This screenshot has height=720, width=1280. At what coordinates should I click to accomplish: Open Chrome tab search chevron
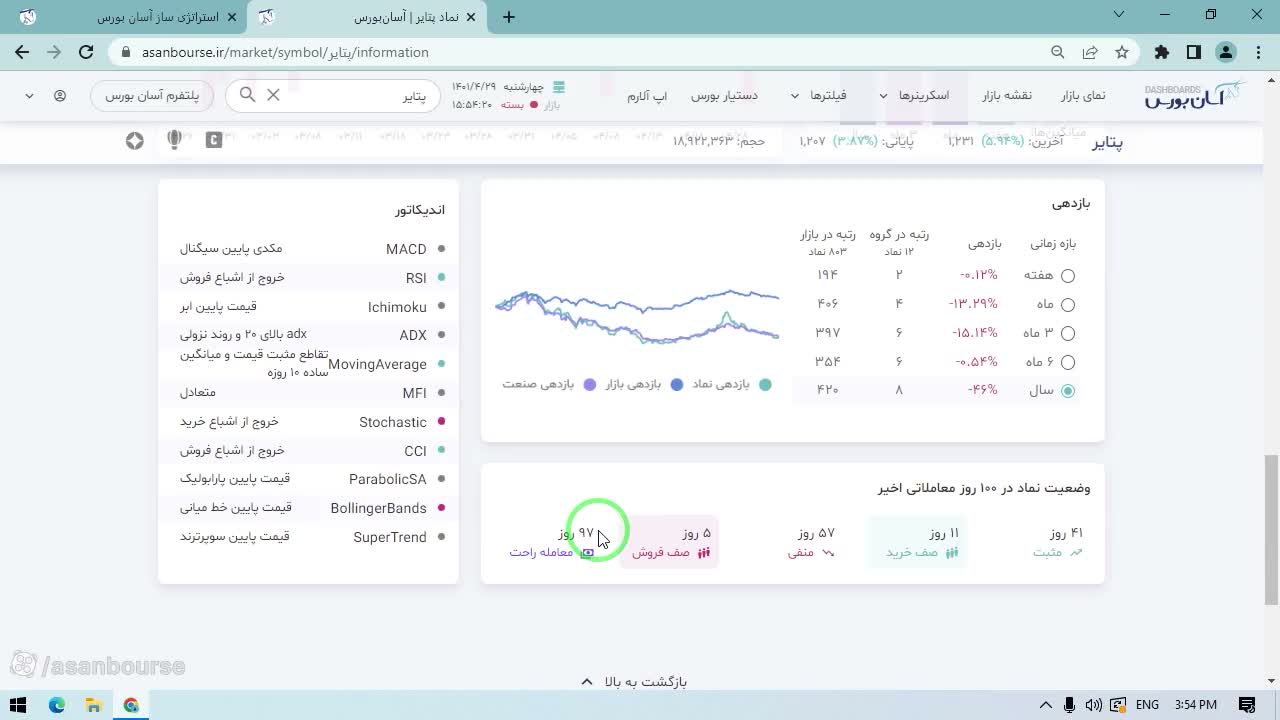[x=1119, y=15]
